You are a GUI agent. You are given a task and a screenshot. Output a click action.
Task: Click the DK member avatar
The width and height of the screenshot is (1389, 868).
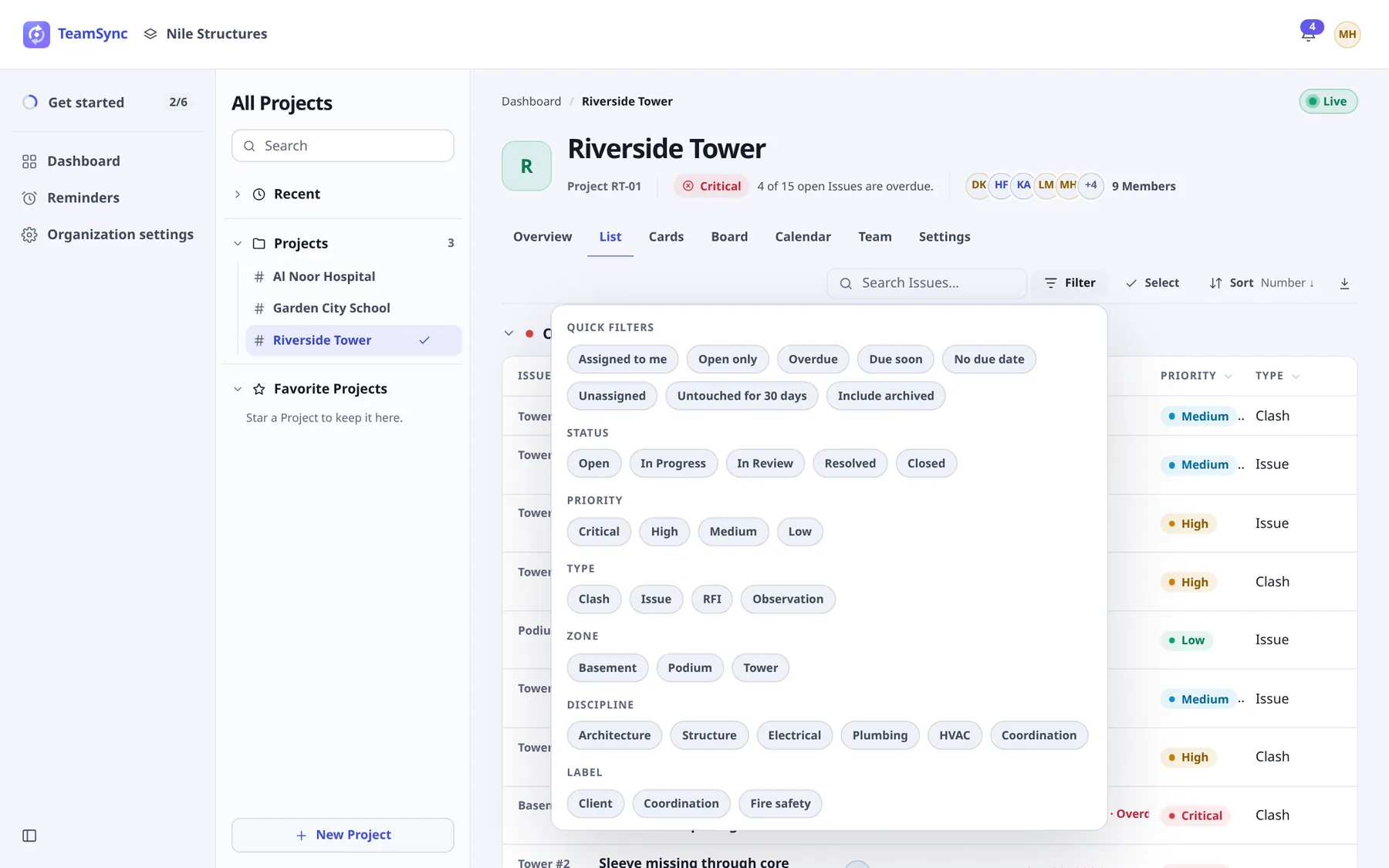[978, 185]
